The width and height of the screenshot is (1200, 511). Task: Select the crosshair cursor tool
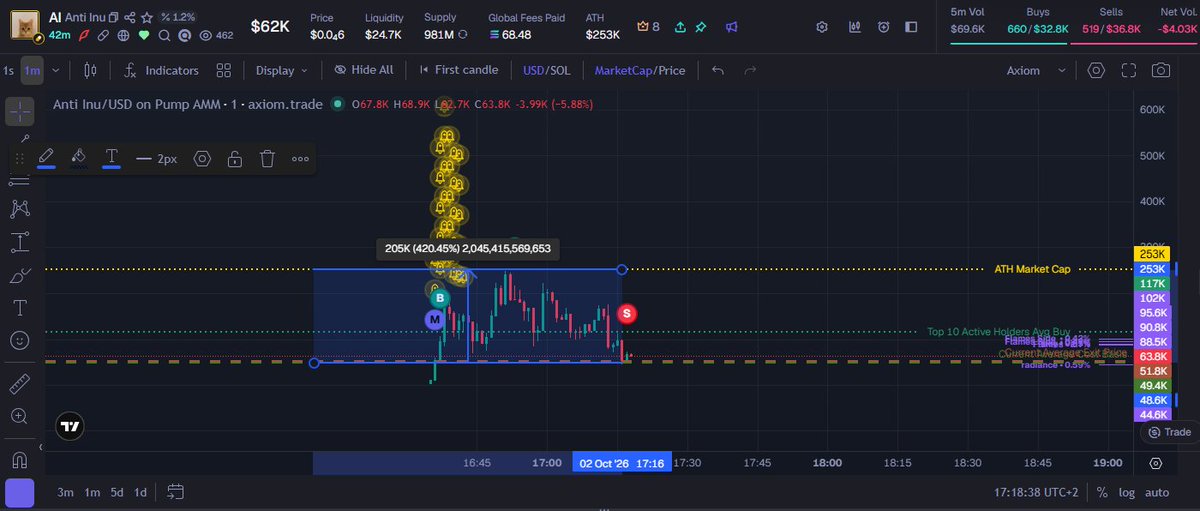click(x=20, y=110)
